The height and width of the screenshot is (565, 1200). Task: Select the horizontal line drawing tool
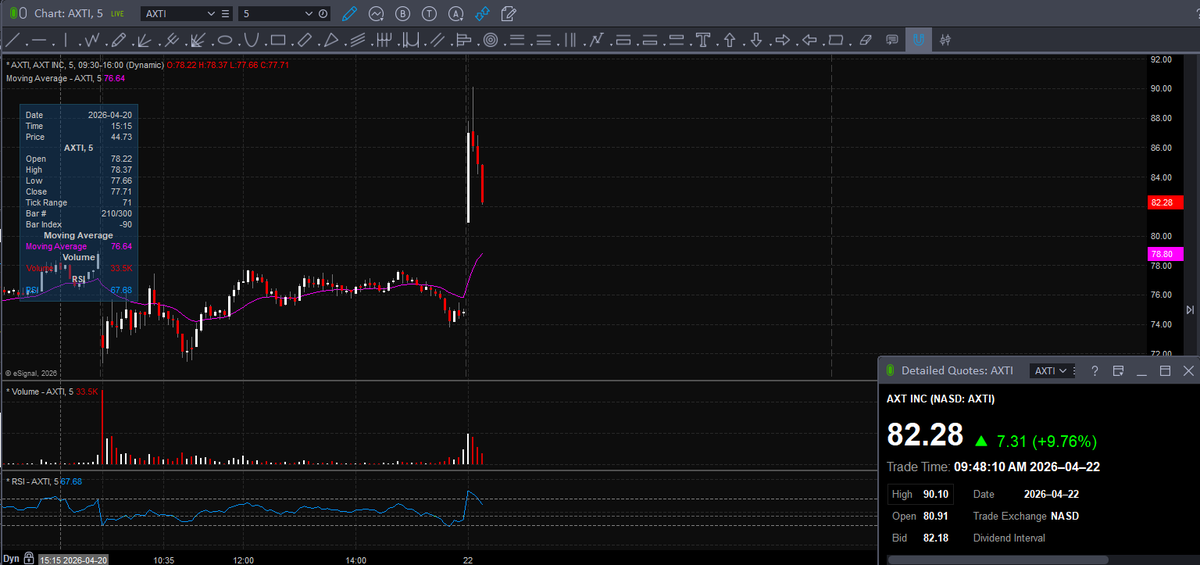coord(40,40)
